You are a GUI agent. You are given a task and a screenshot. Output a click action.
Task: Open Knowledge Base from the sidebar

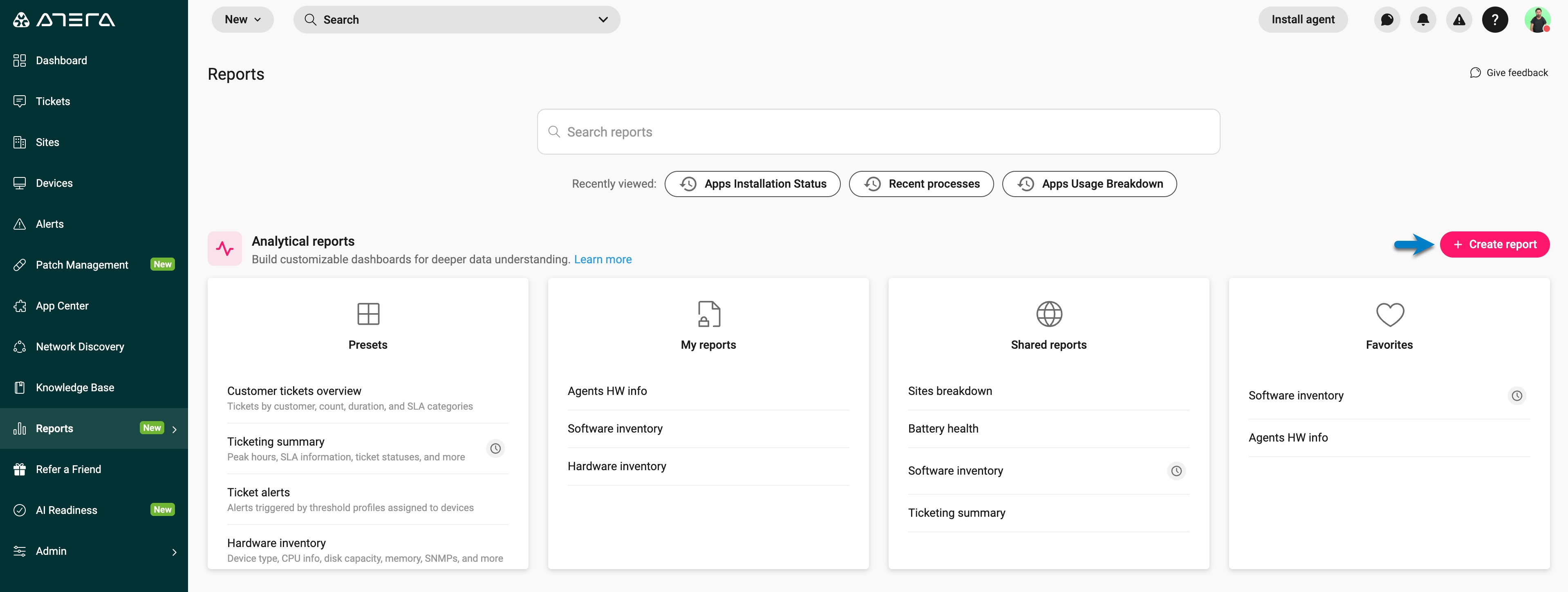pyautogui.click(x=94, y=387)
